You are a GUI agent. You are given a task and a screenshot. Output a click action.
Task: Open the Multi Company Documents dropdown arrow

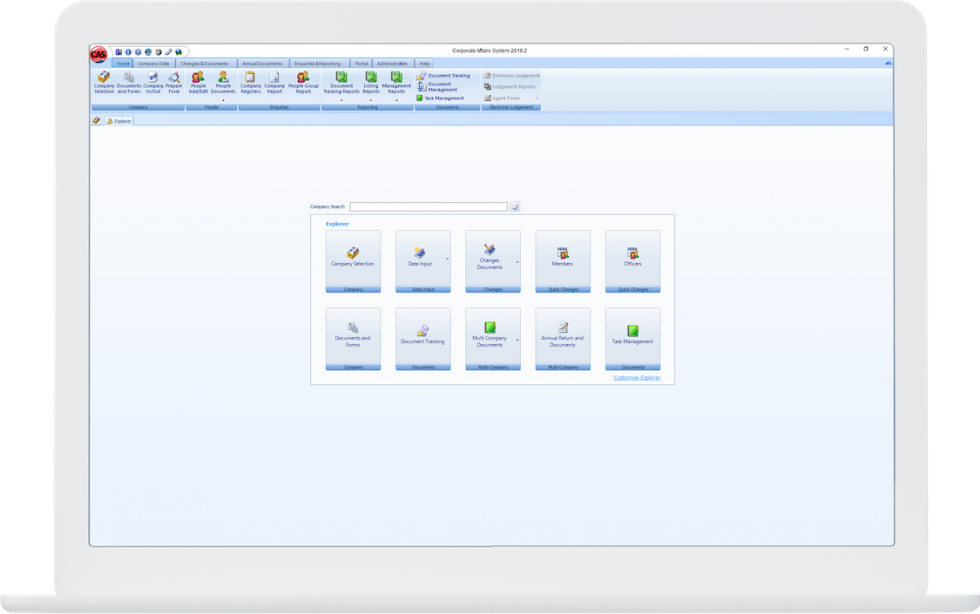517,339
